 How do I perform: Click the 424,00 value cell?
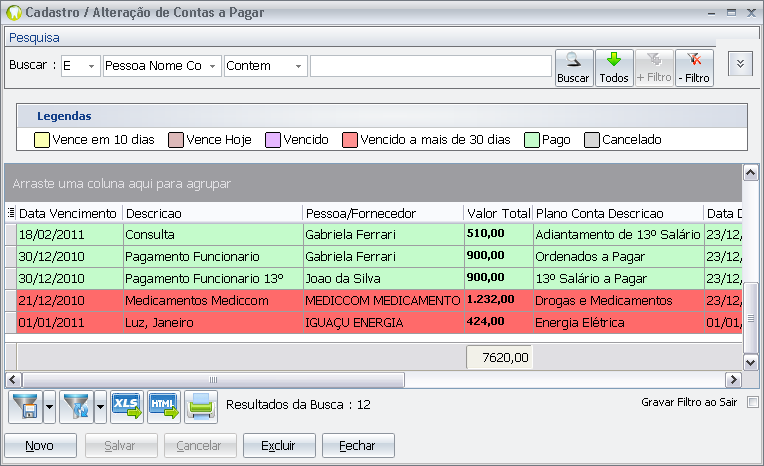498,322
